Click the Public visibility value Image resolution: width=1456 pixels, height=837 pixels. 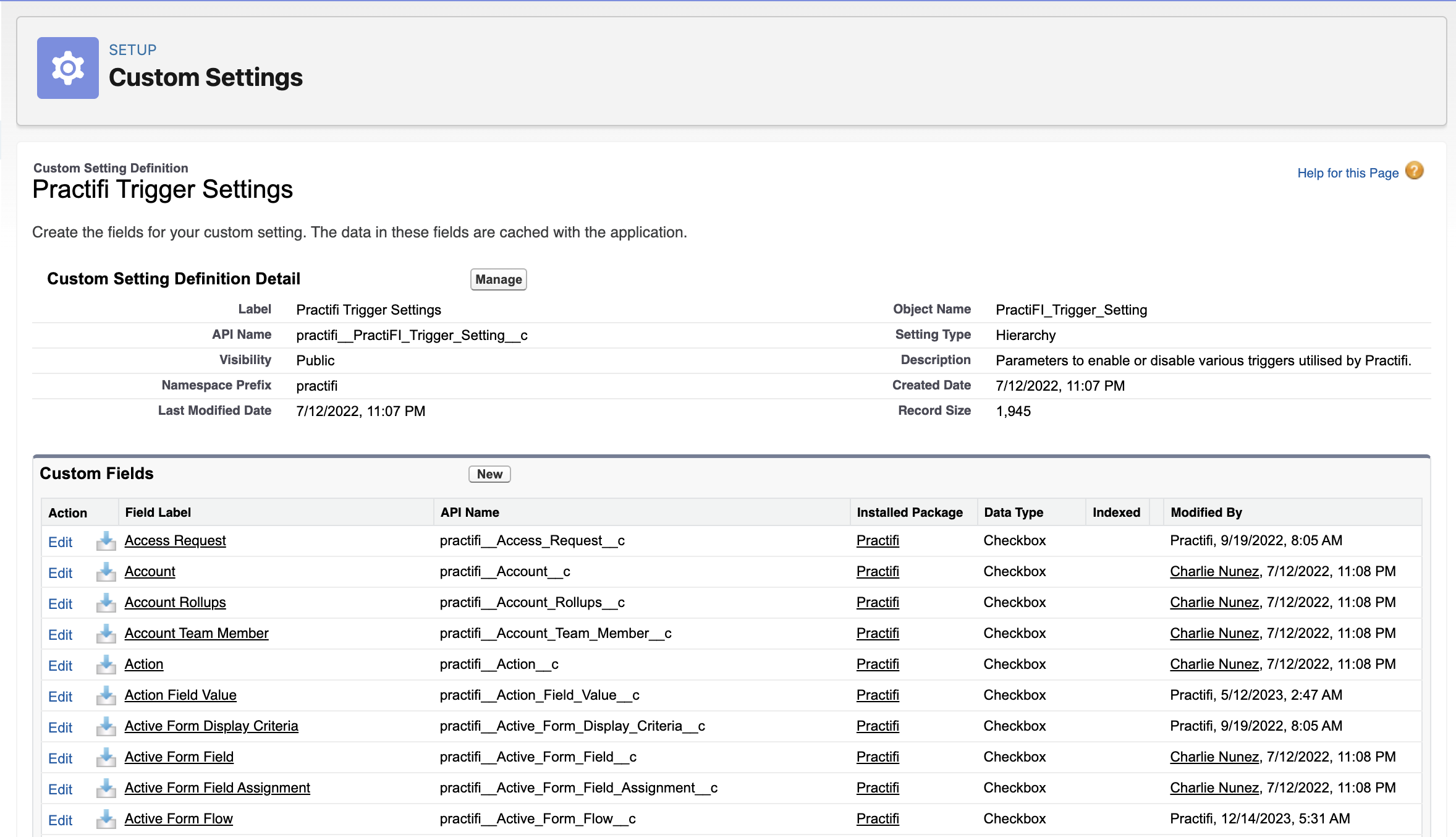point(315,360)
